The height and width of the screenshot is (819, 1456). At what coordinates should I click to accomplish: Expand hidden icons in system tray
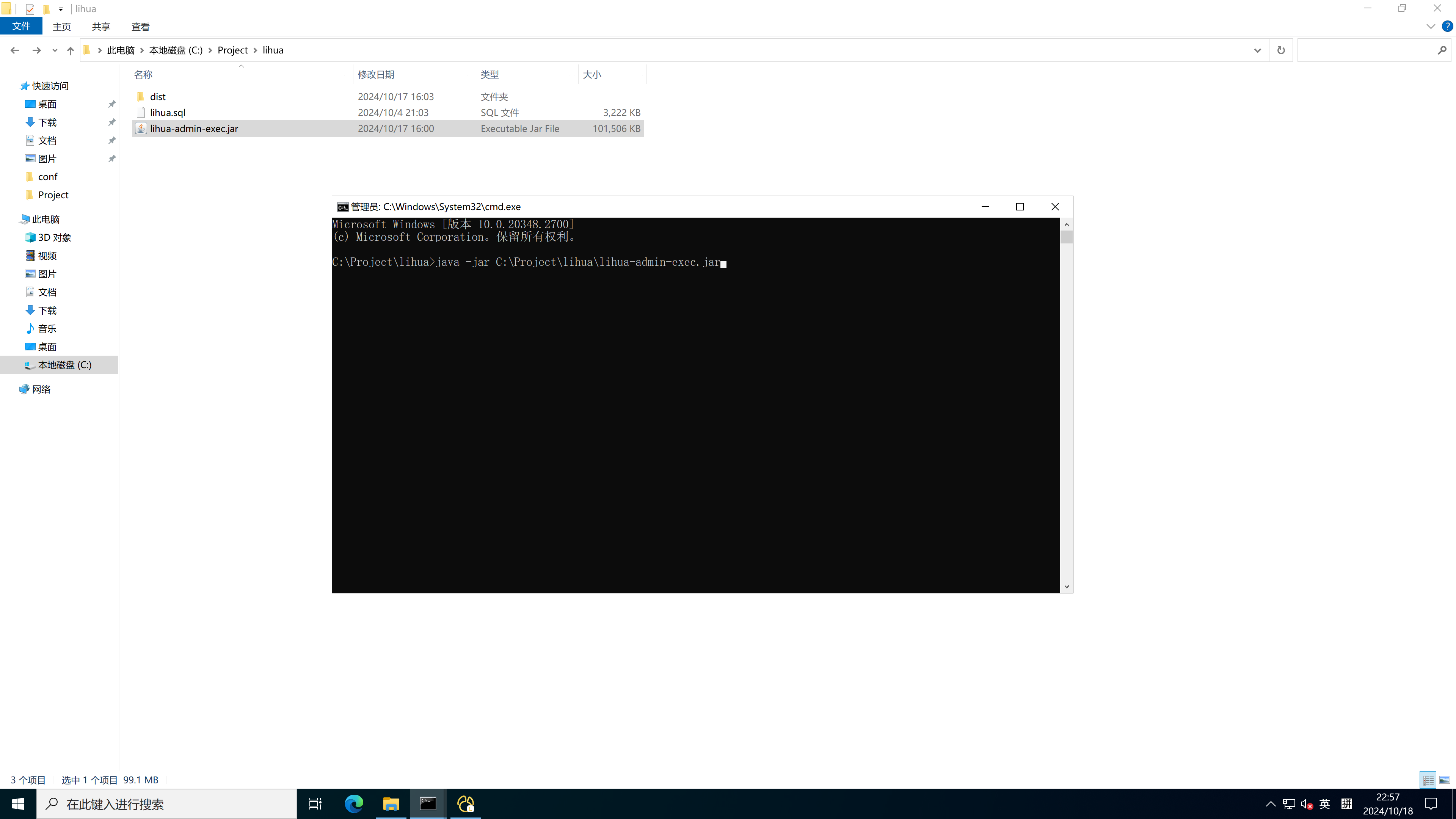click(1271, 804)
